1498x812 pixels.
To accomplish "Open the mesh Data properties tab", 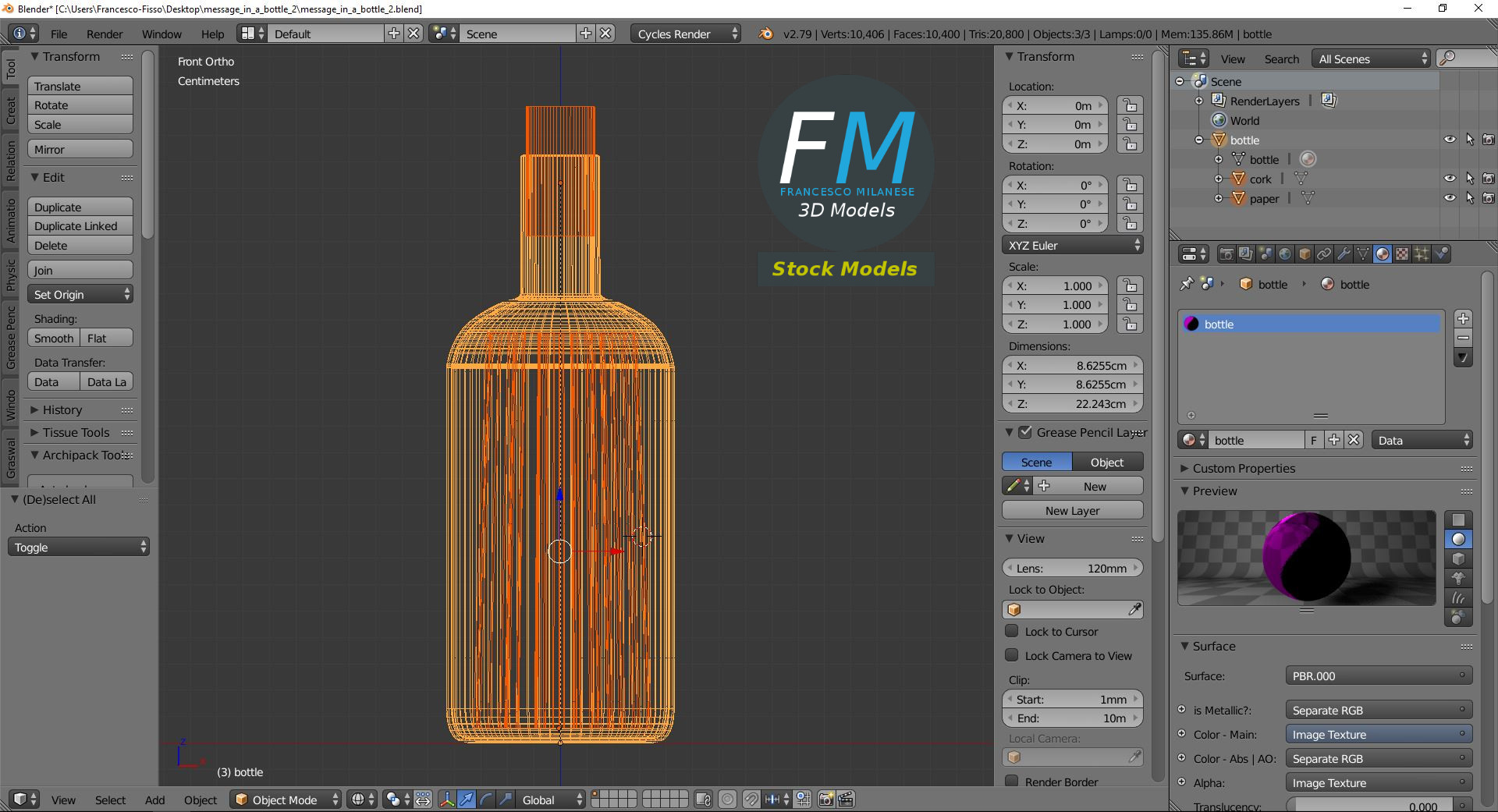I will [x=1363, y=254].
